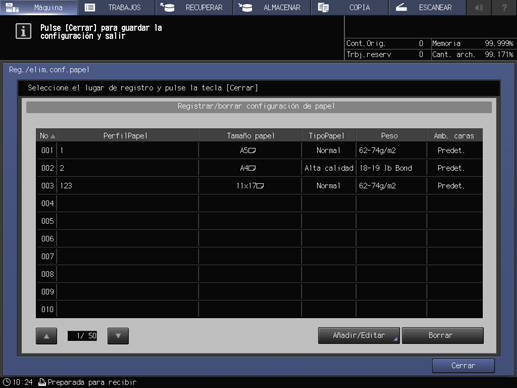Click the Trbj.reserv counter value

tap(421, 54)
